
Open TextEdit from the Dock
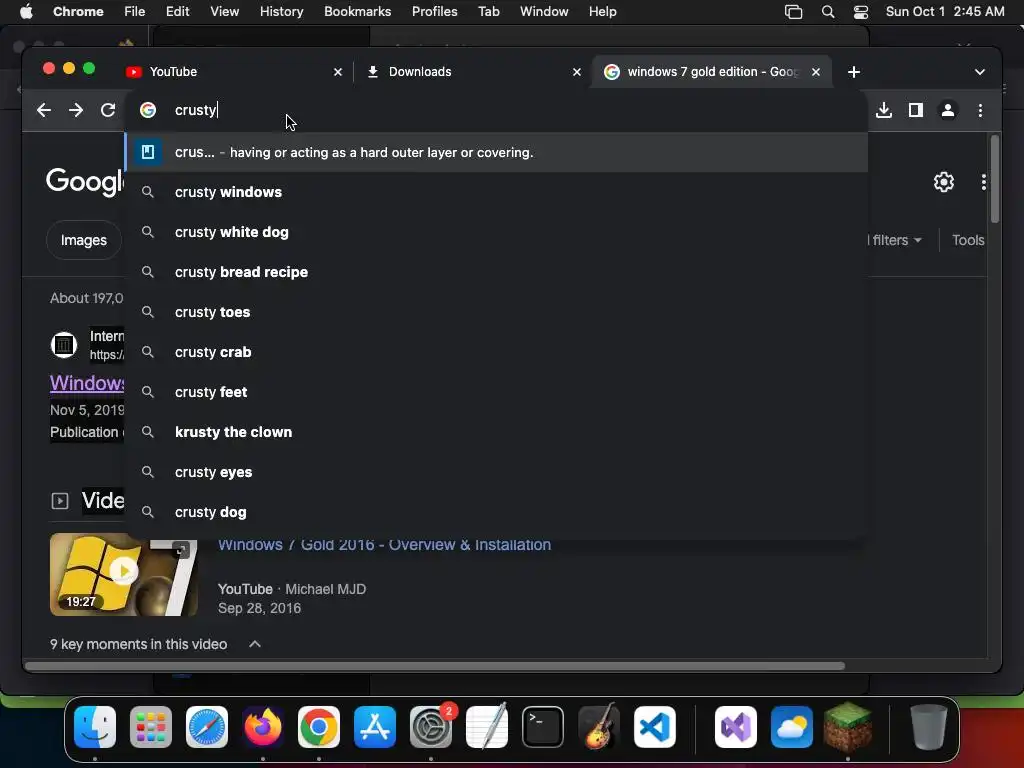coord(487,727)
